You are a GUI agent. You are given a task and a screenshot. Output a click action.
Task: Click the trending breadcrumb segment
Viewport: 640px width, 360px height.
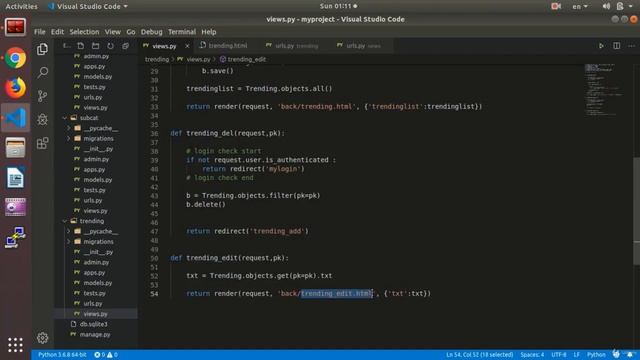157,59
